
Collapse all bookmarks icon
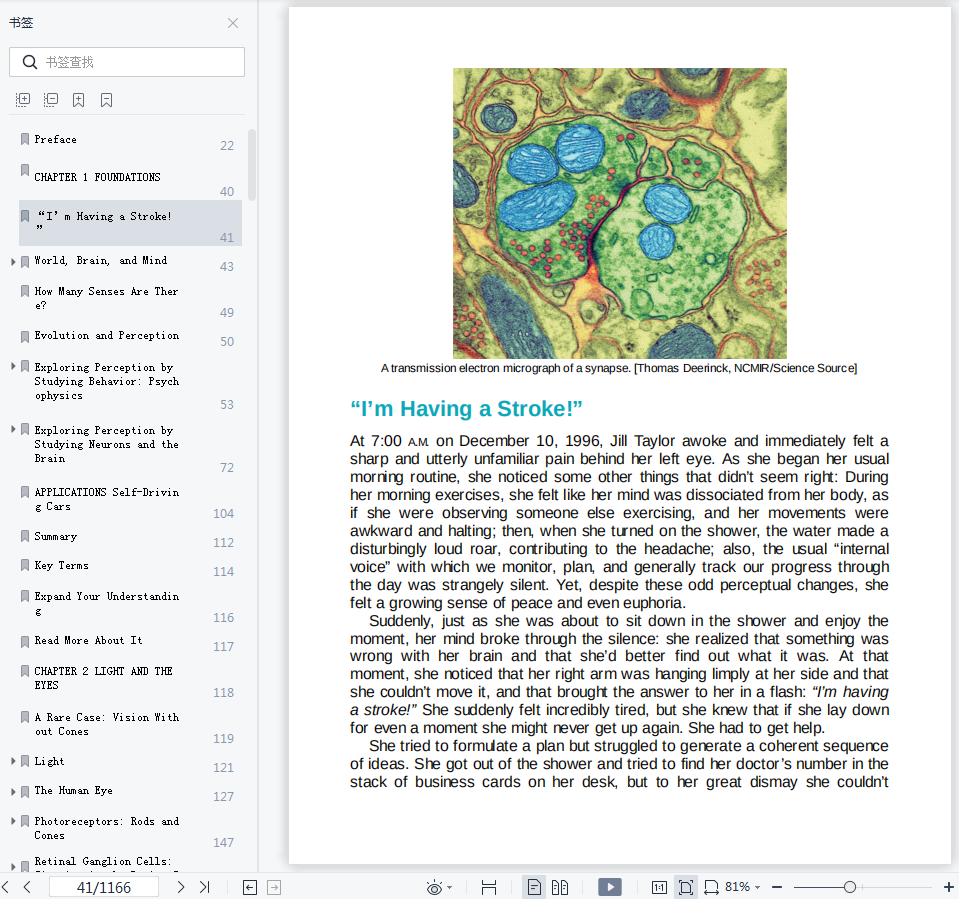[51, 100]
